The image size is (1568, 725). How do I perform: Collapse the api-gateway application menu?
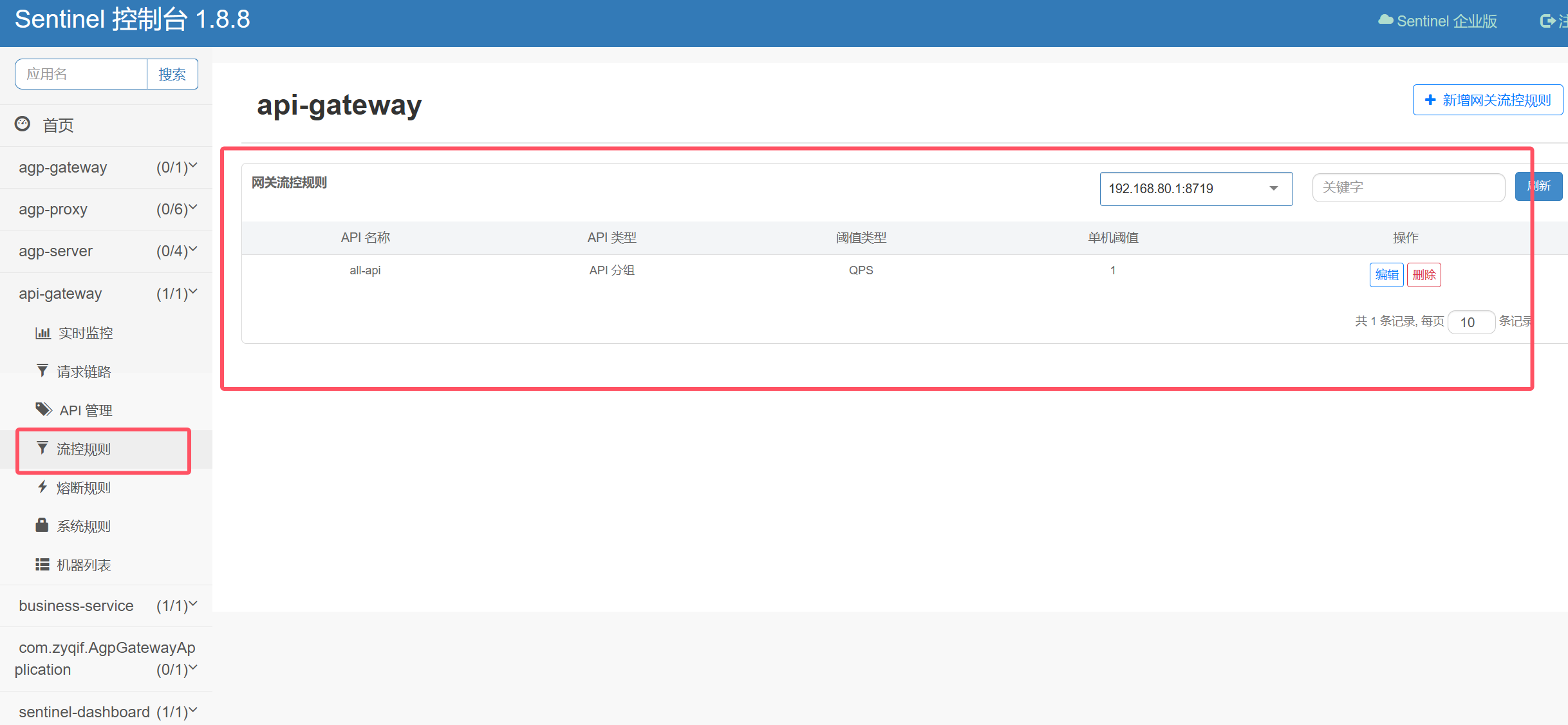tap(106, 294)
